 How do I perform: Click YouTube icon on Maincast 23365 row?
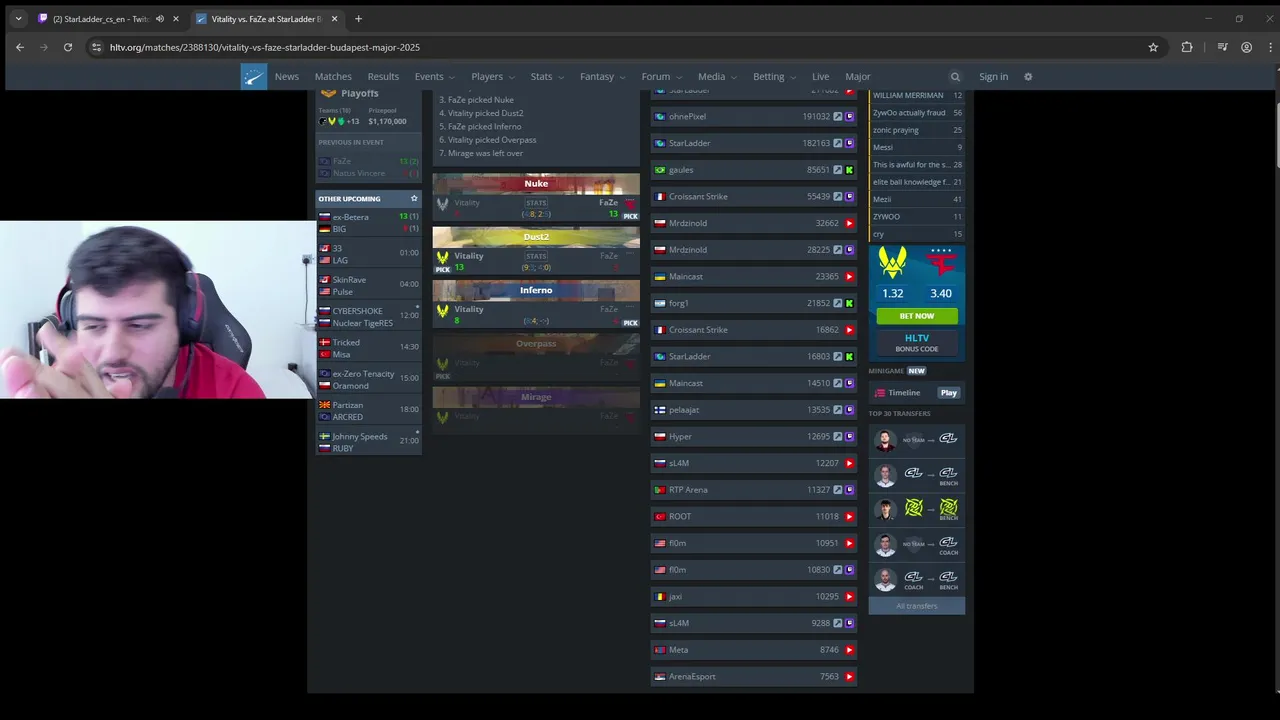point(850,277)
